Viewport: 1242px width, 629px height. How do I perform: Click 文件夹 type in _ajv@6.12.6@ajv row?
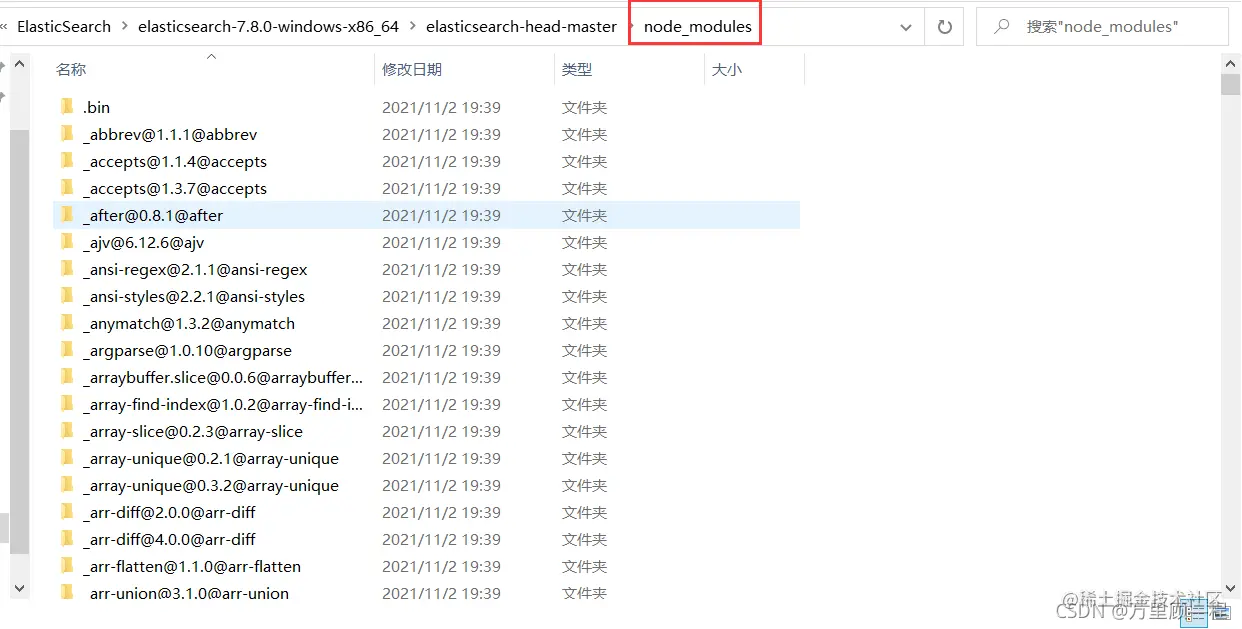tap(584, 242)
